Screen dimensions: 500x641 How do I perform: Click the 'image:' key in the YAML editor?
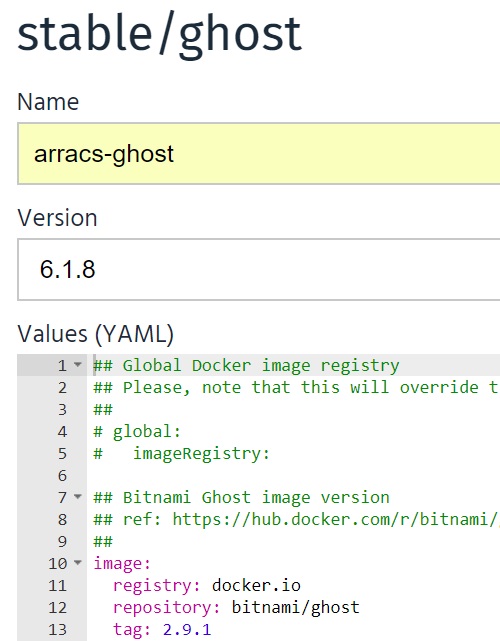[122, 564]
